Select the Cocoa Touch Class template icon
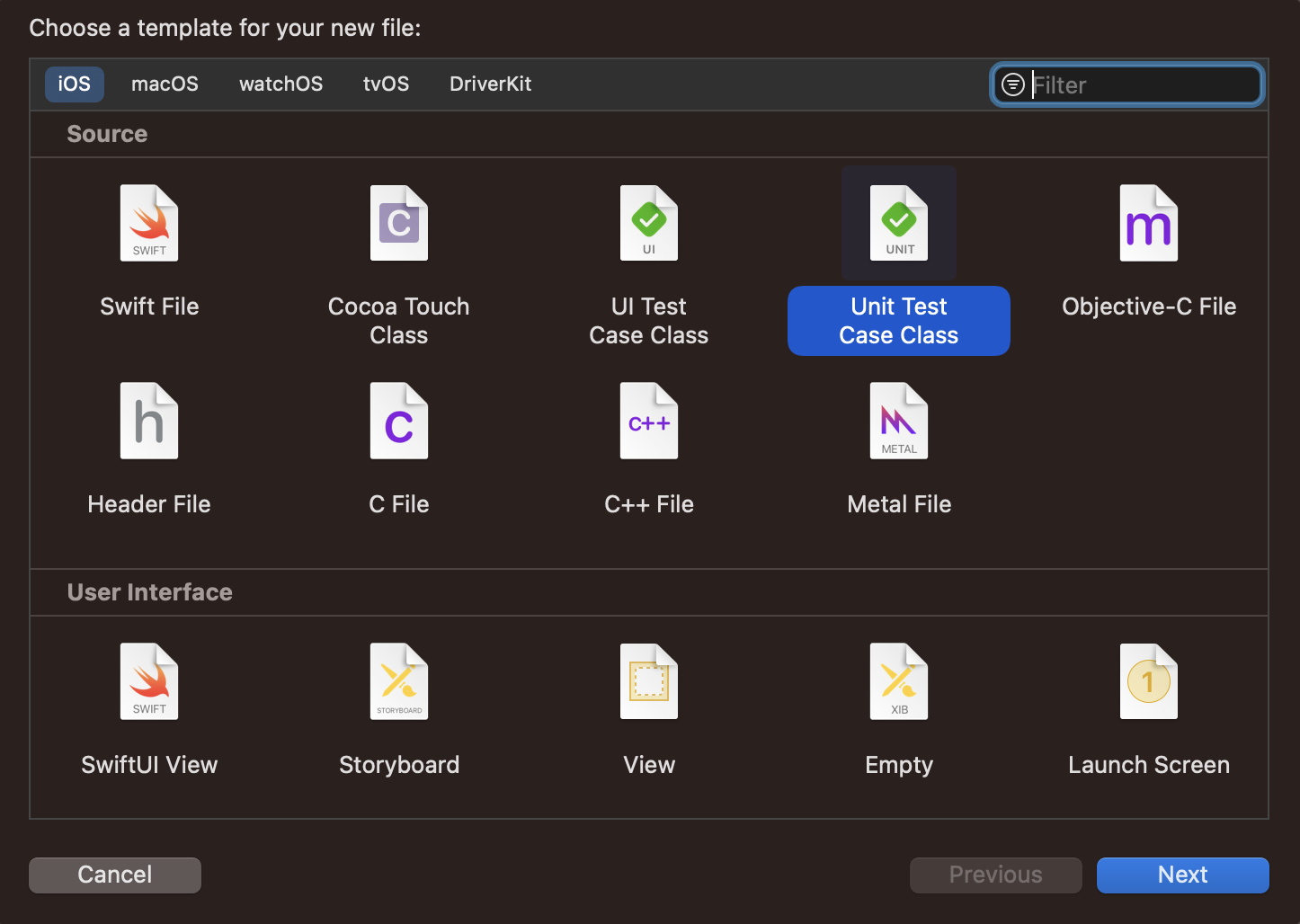1300x924 pixels. (398, 223)
